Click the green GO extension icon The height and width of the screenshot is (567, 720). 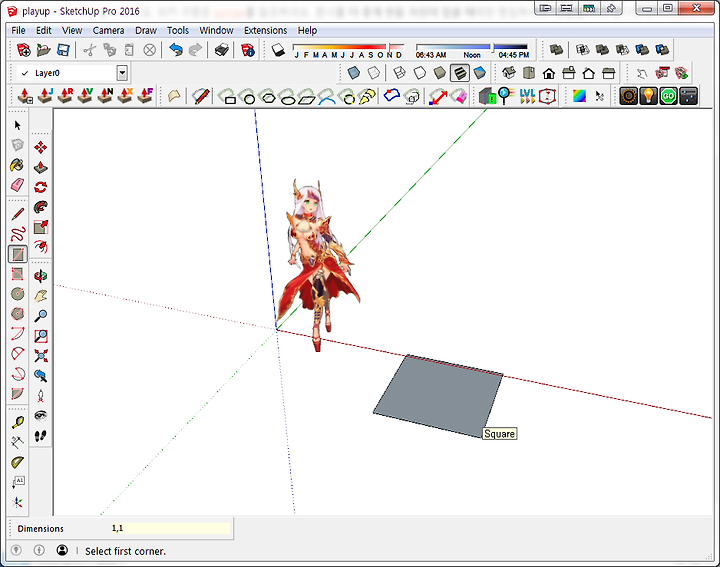coord(669,96)
